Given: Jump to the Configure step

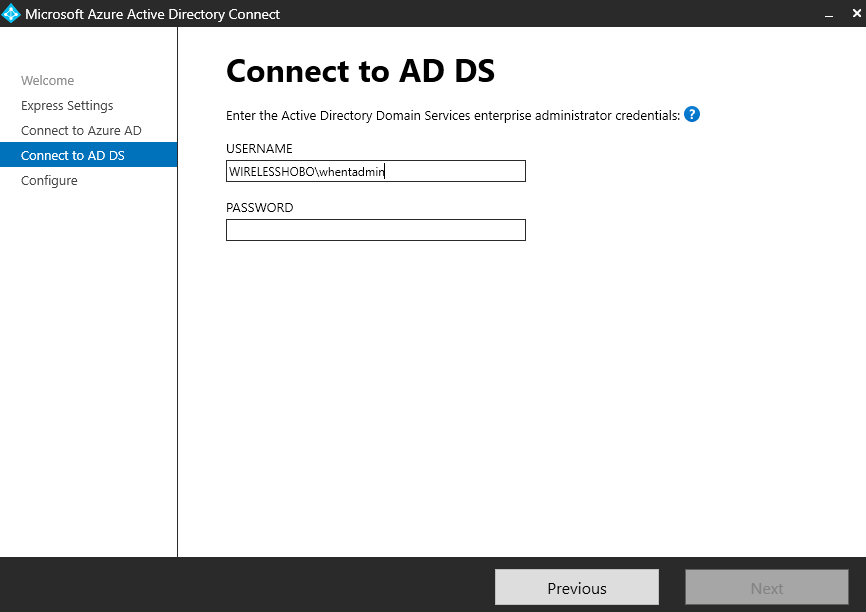Looking at the screenshot, I should (49, 181).
